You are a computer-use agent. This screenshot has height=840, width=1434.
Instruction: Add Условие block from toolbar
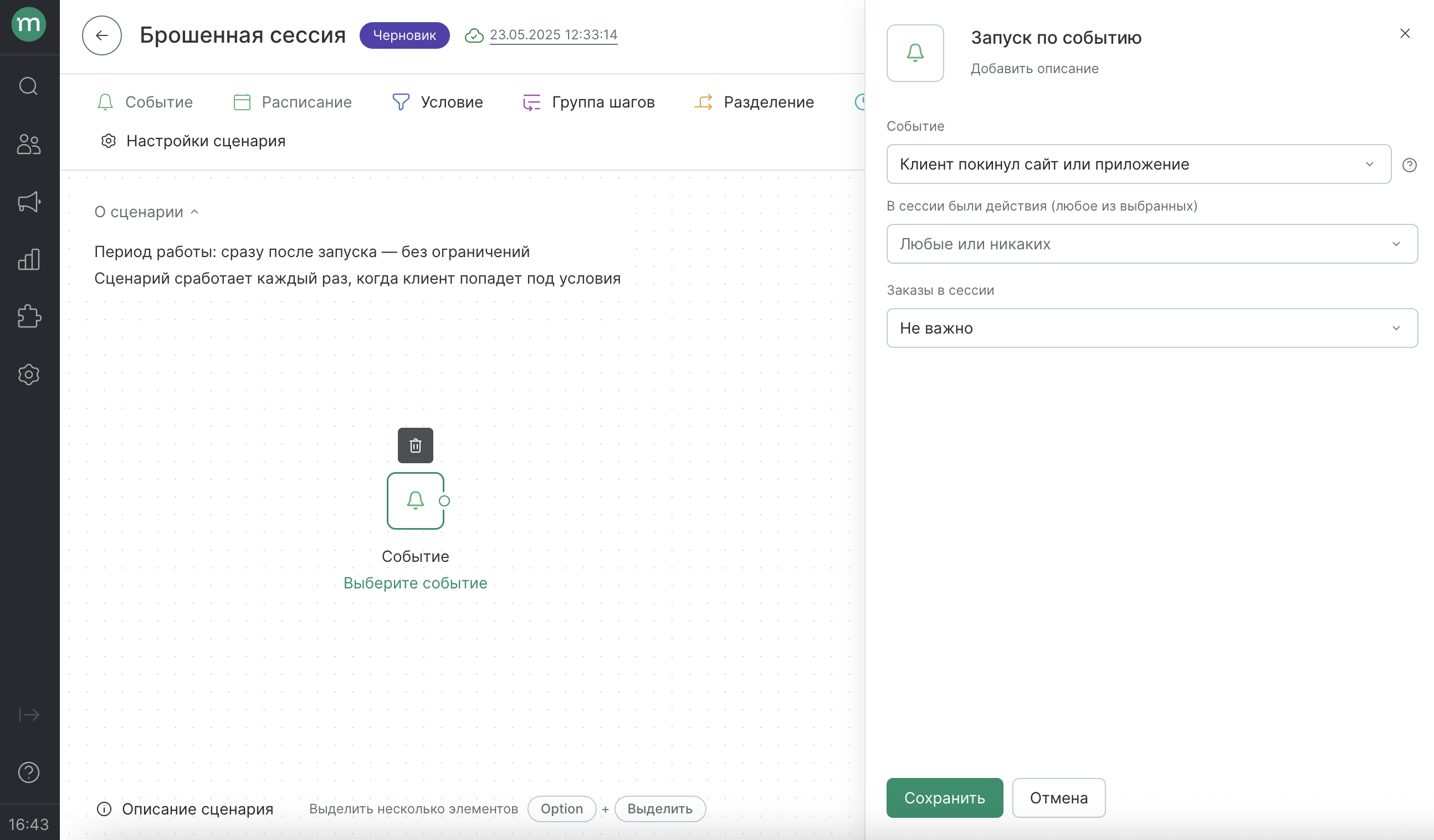(438, 102)
